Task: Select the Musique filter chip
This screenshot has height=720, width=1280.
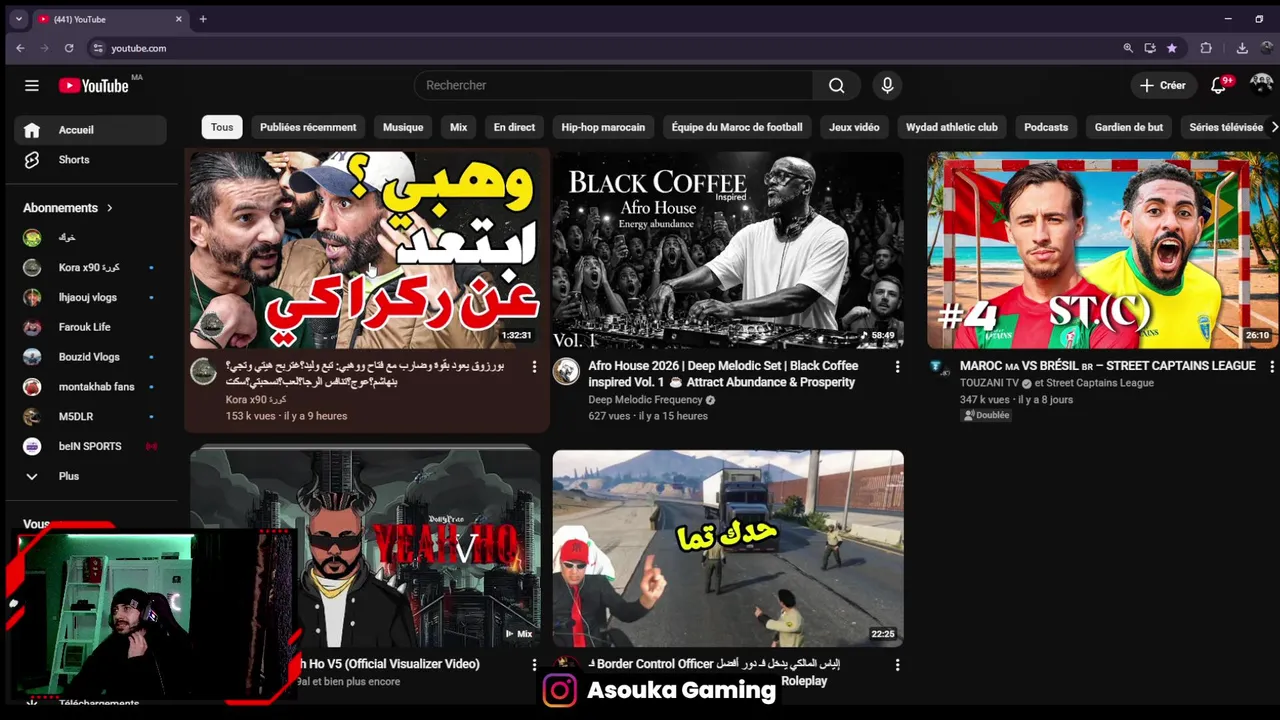Action: [x=403, y=127]
